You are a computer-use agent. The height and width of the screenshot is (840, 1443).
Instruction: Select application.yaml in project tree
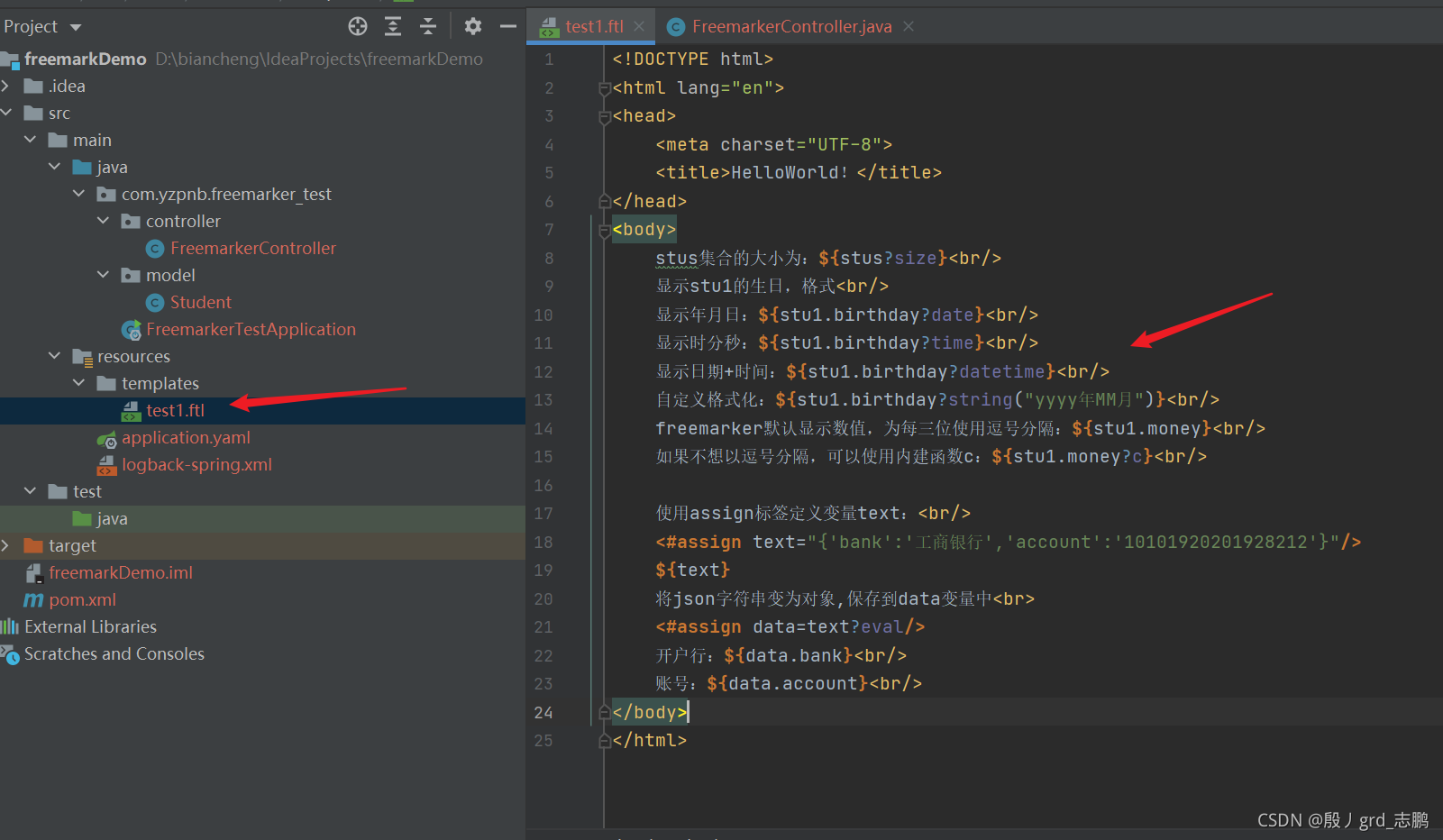[186, 437]
